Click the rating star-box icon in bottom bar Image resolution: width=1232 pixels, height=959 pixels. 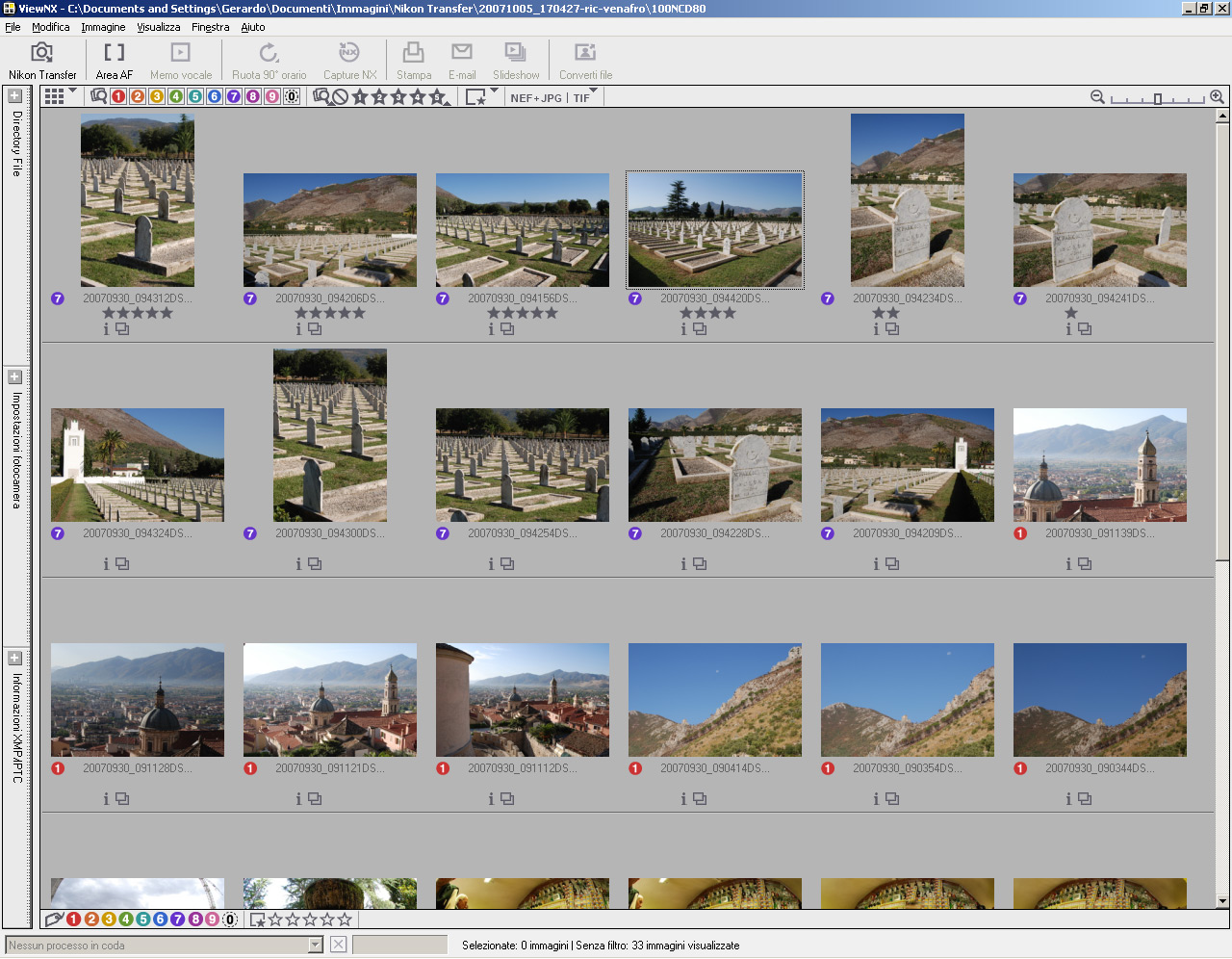point(258,920)
